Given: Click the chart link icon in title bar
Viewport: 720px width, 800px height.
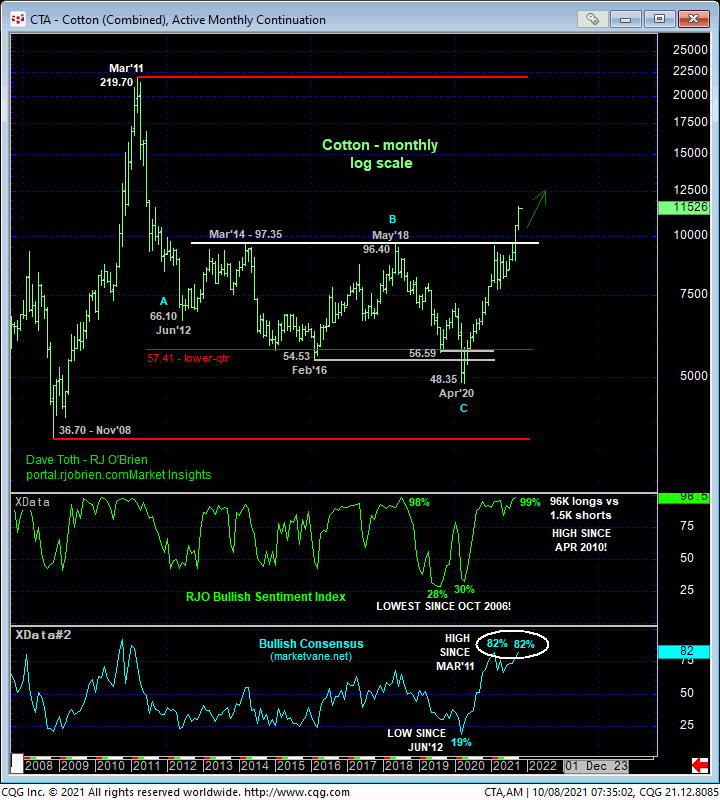Looking at the screenshot, I should 595,19.
